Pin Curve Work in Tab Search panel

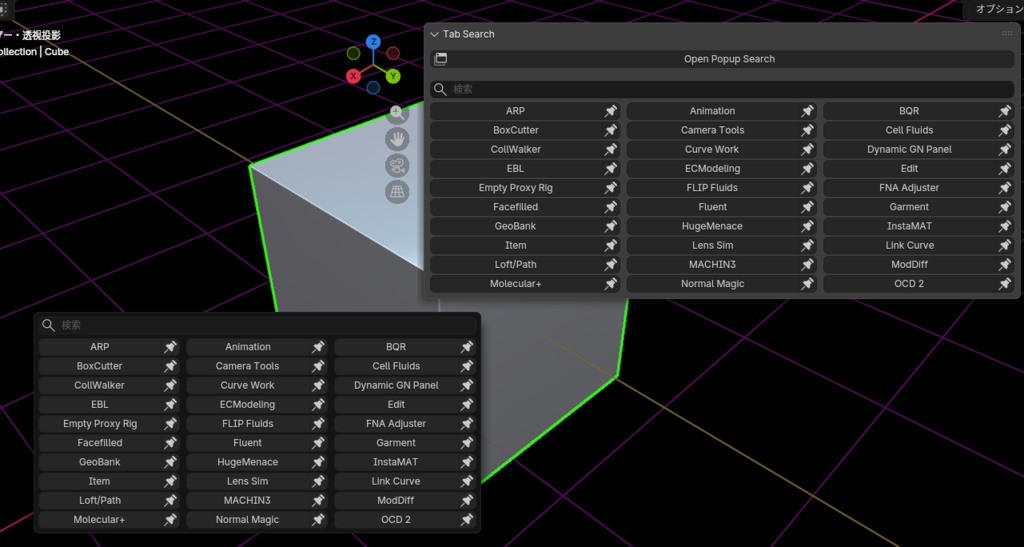click(807, 149)
